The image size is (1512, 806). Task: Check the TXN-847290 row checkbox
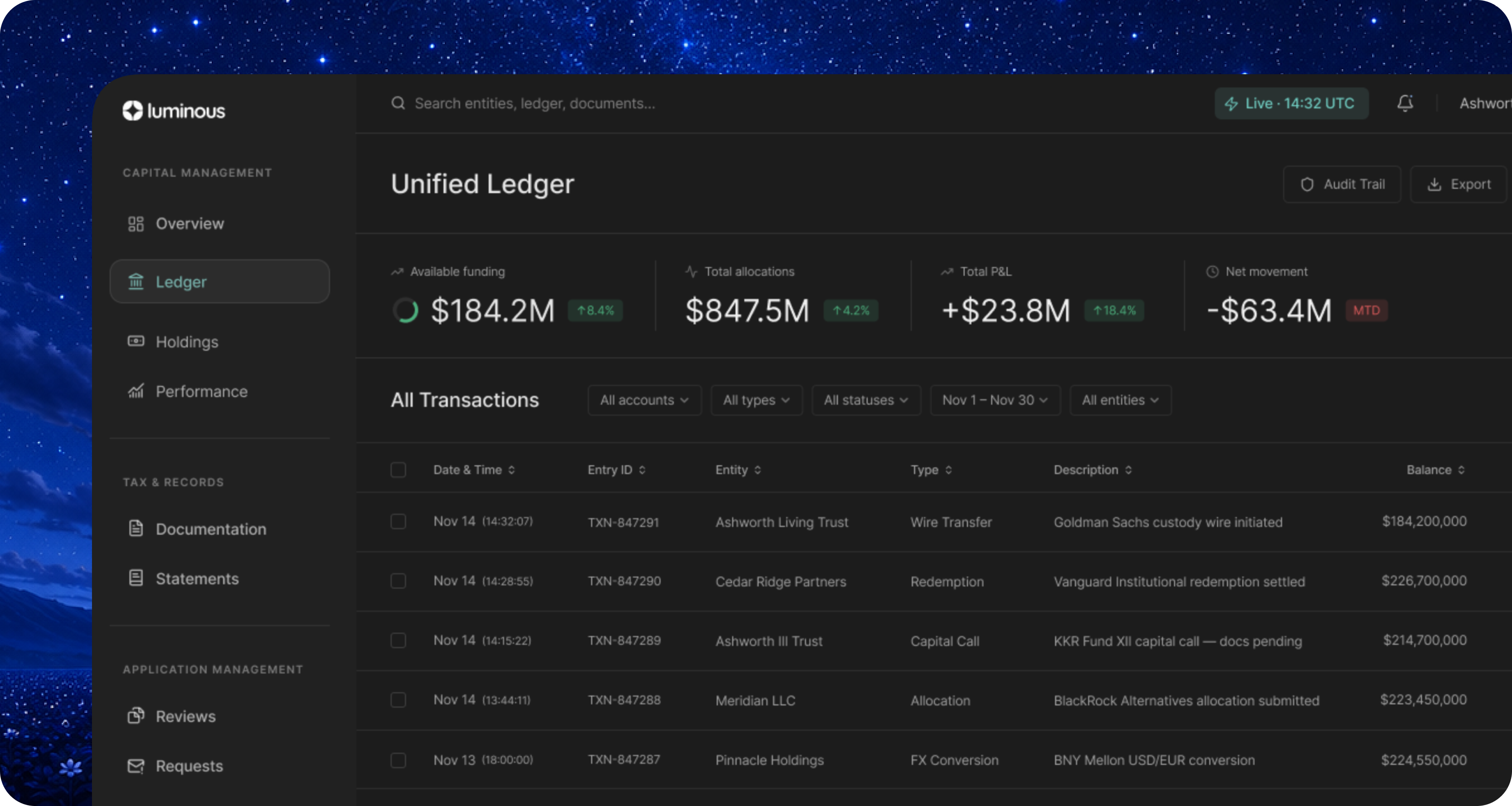tap(398, 581)
